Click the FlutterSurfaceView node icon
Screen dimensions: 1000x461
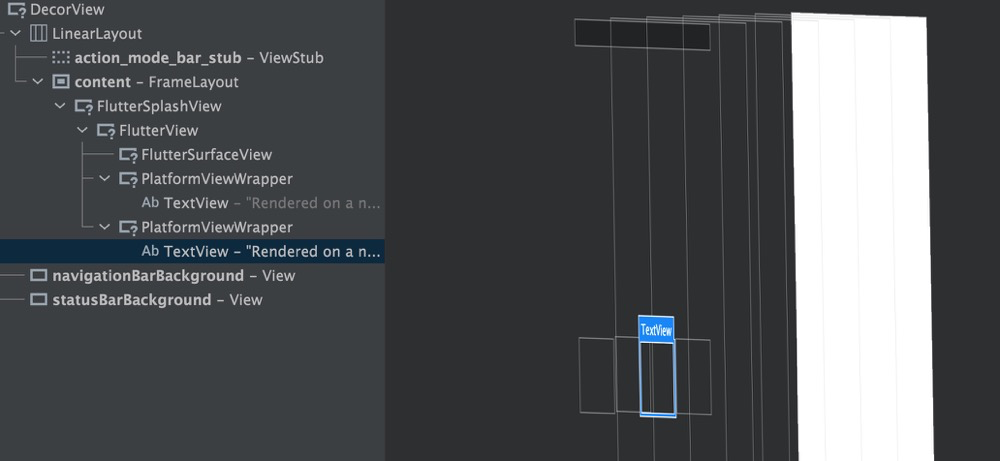tap(128, 155)
